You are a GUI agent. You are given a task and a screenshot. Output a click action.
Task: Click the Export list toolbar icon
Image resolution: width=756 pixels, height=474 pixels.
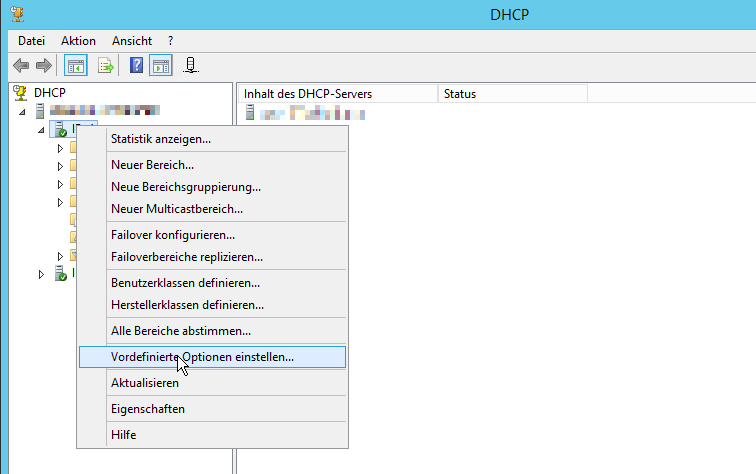[x=105, y=66]
